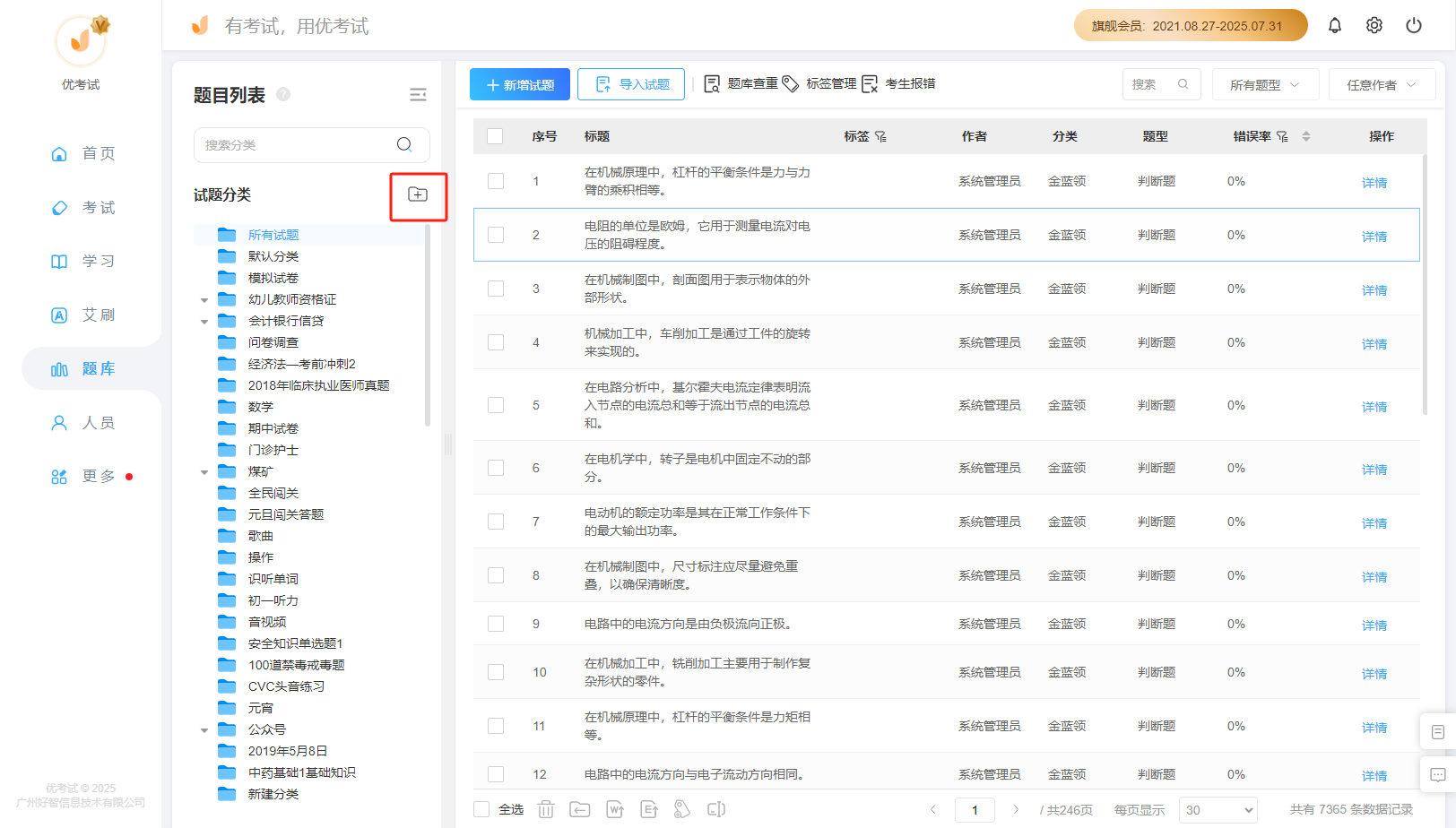Go to 人员 in sidebar

point(82,422)
